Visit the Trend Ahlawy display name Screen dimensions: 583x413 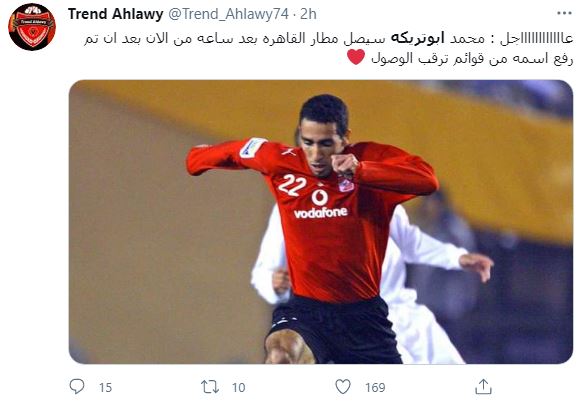click(x=116, y=14)
